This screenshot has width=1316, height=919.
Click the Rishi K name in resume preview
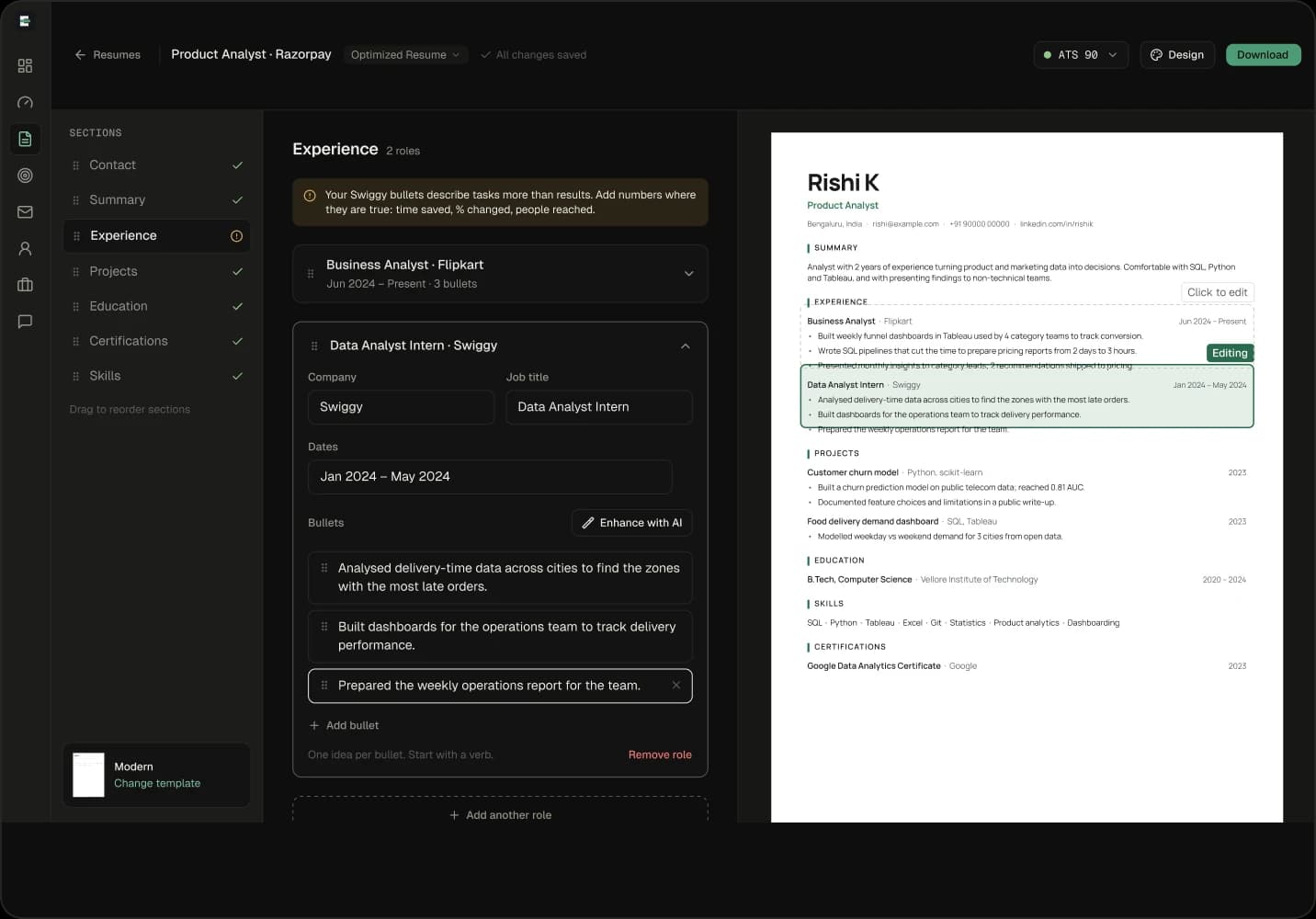(843, 183)
